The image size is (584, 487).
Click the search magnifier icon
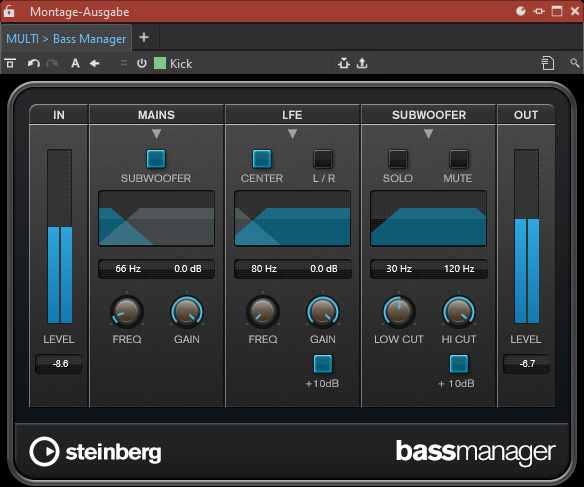click(x=575, y=63)
